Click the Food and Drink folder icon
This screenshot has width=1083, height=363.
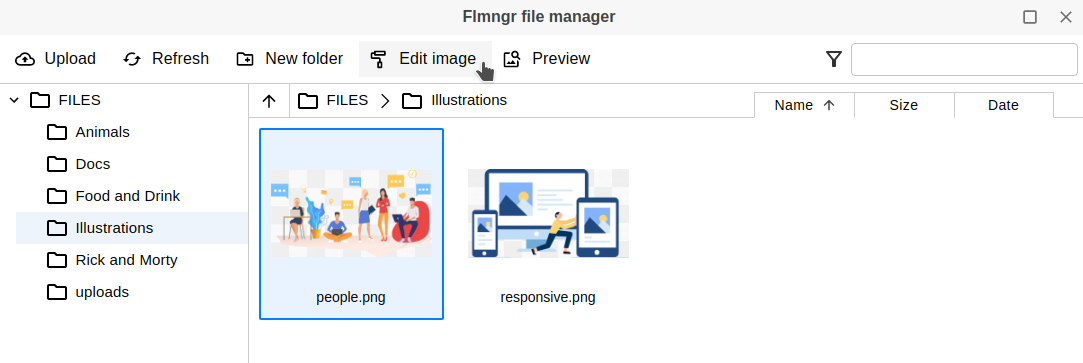57,196
